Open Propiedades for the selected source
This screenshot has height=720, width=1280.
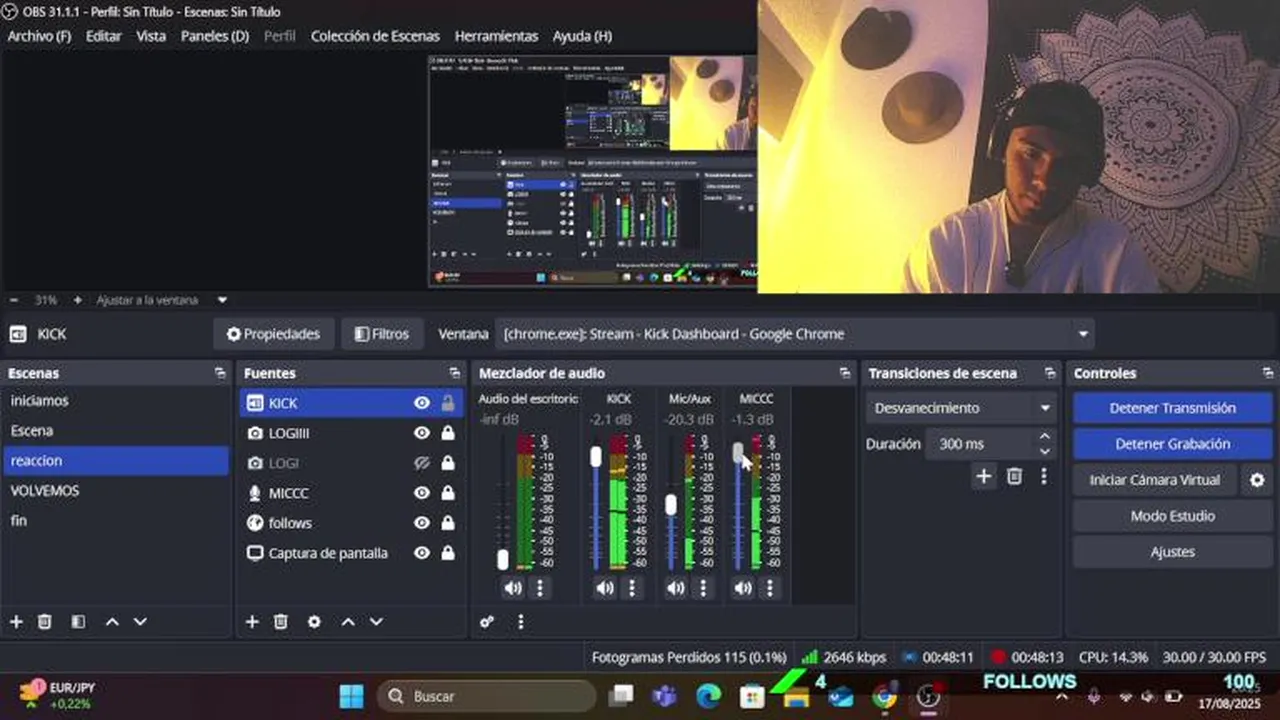tap(273, 334)
